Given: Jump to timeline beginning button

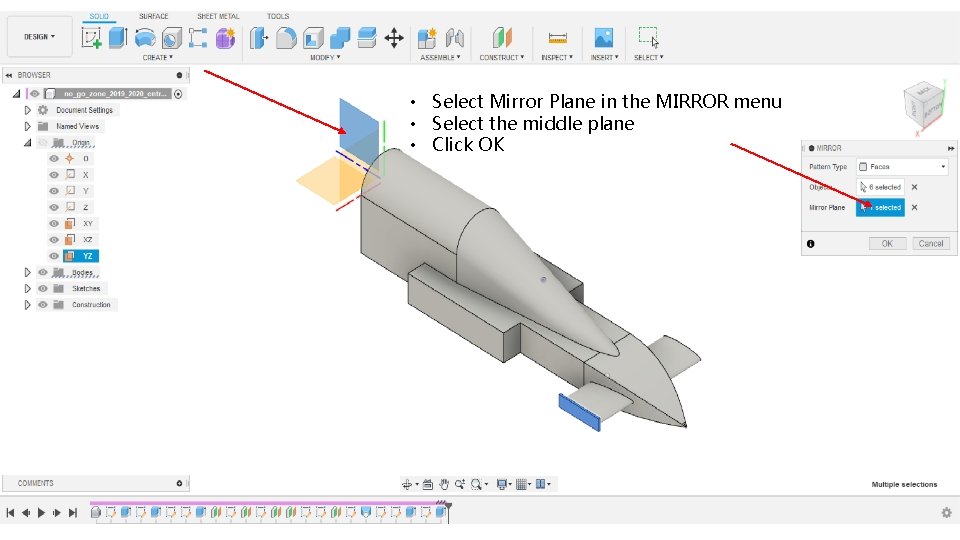Looking at the screenshot, I should pos(10,512).
